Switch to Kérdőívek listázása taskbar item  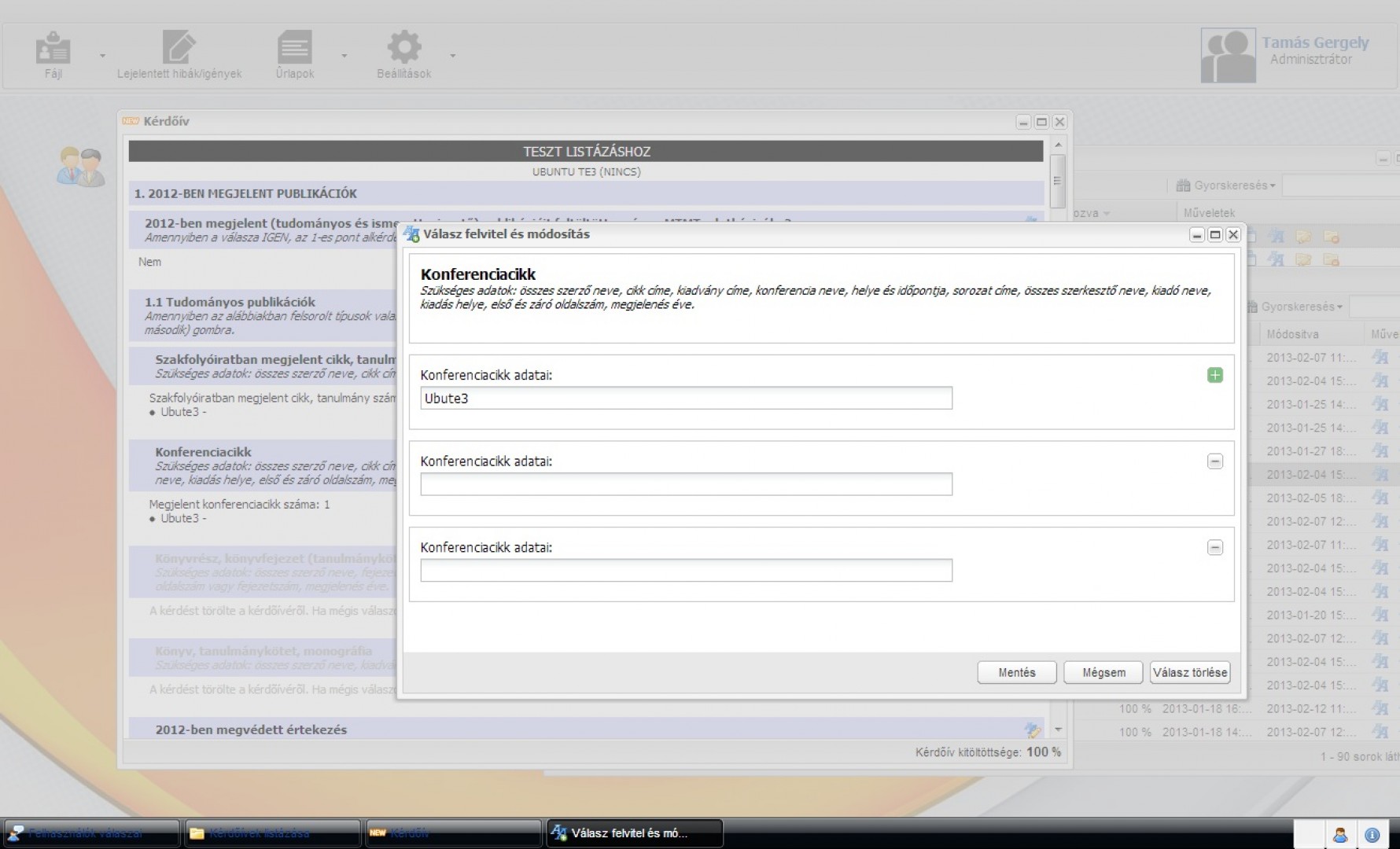(x=272, y=833)
